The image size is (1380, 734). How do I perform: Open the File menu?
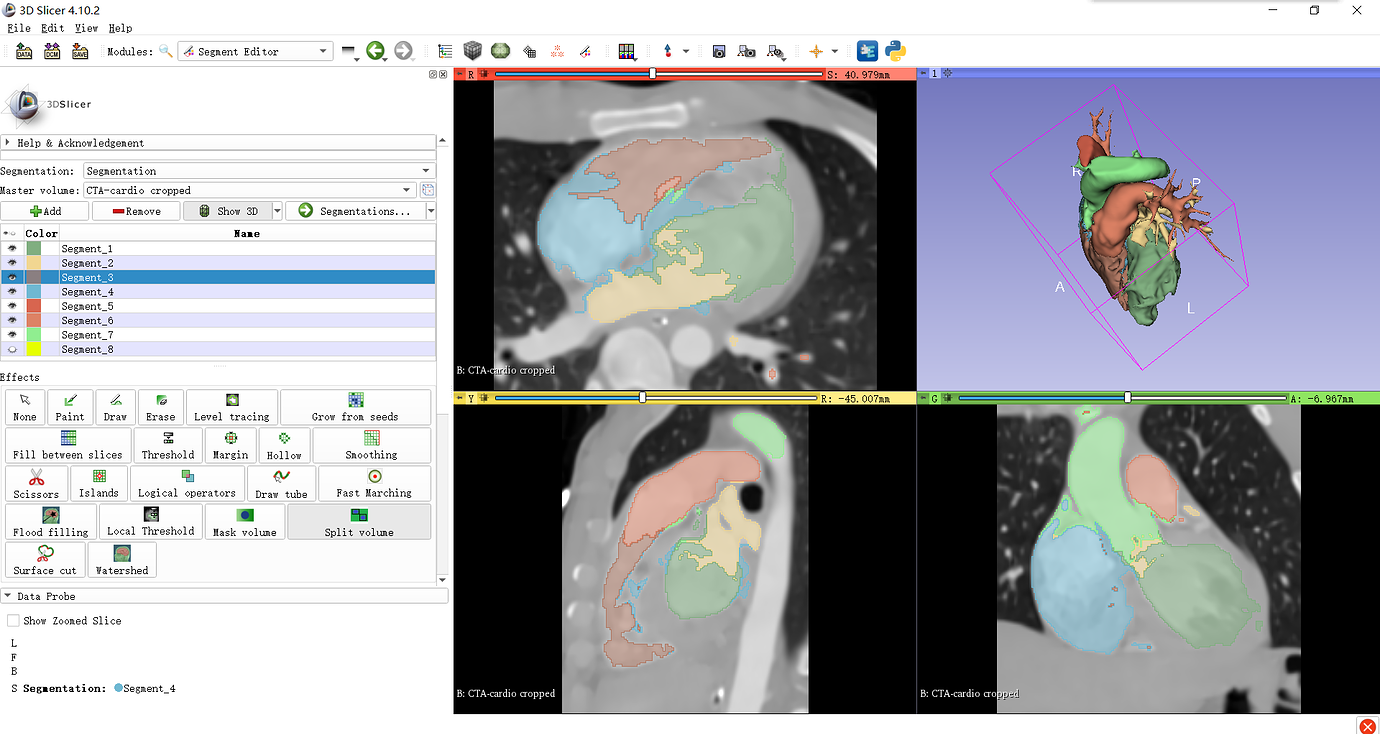click(19, 28)
